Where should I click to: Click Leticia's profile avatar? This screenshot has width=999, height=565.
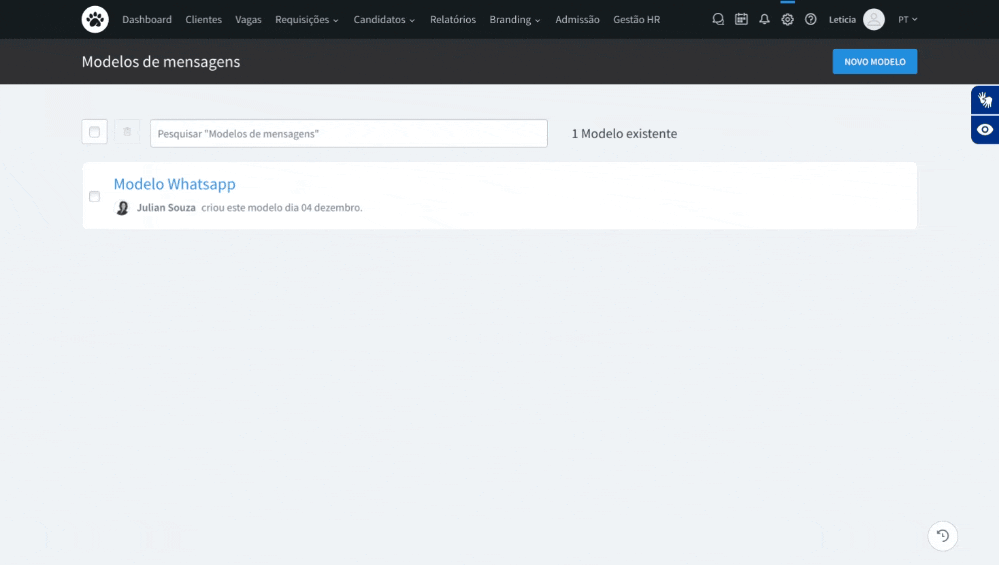(x=873, y=20)
